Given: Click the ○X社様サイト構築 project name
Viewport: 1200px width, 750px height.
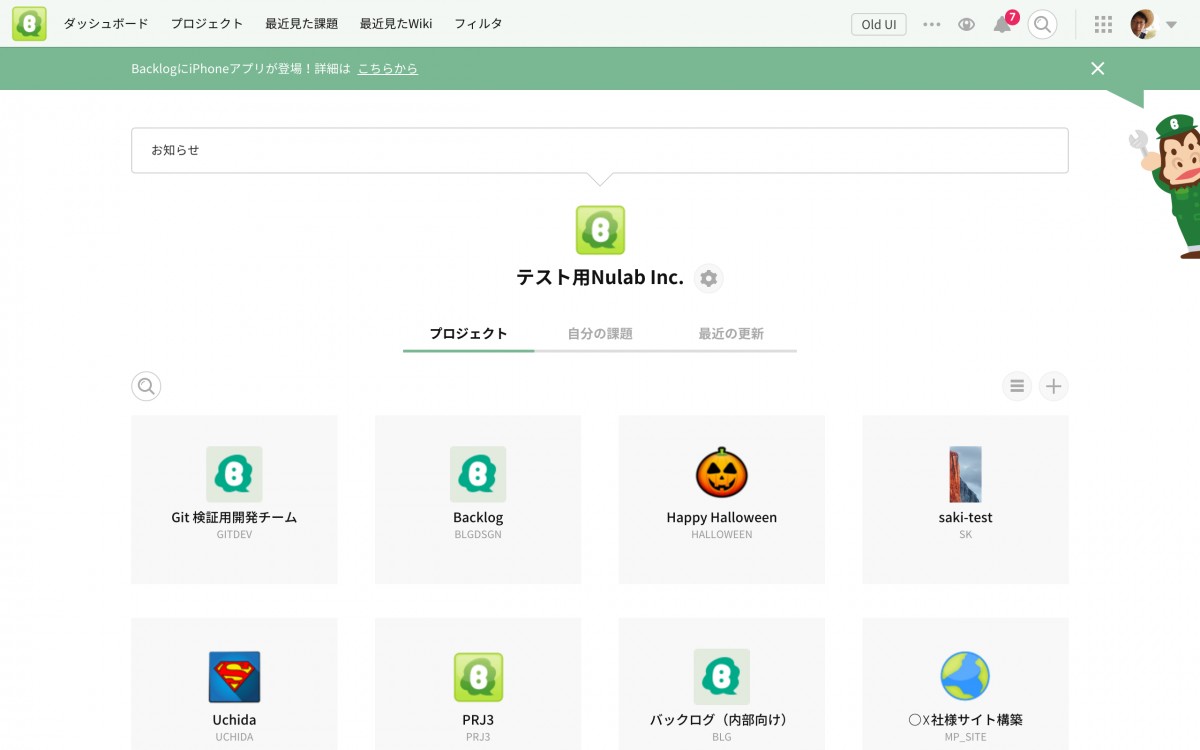Looking at the screenshot, I should pos(965,720).
